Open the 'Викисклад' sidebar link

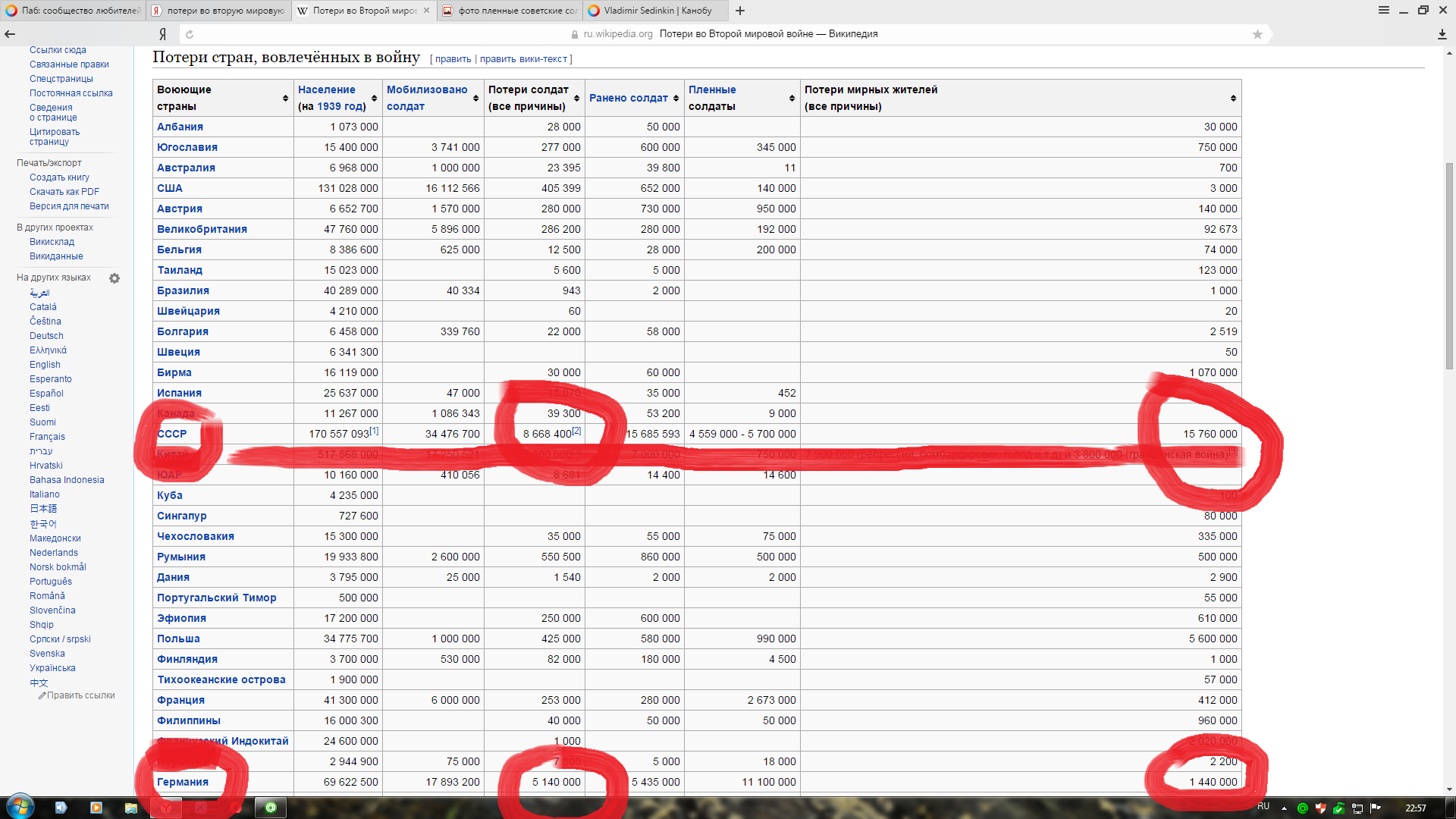(x=52, y=242)
